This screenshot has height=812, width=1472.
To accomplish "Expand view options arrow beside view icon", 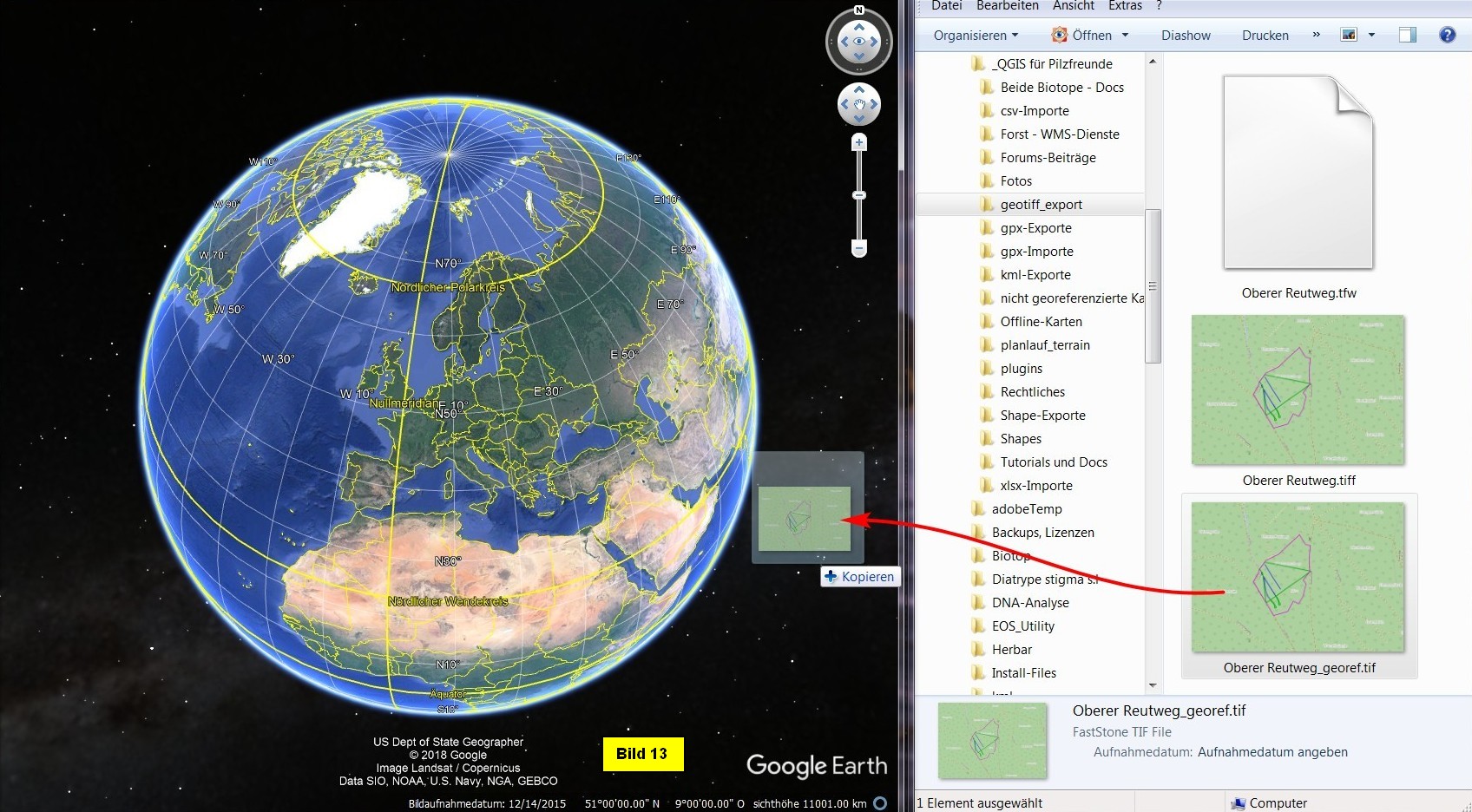I will click(x=1371, y=36).
